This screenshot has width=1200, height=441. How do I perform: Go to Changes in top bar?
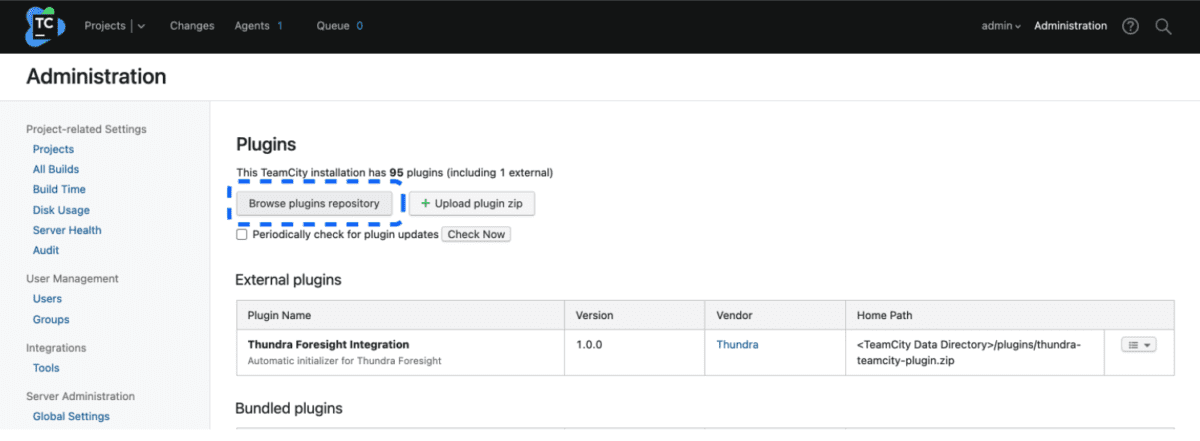tap(192, 26)
